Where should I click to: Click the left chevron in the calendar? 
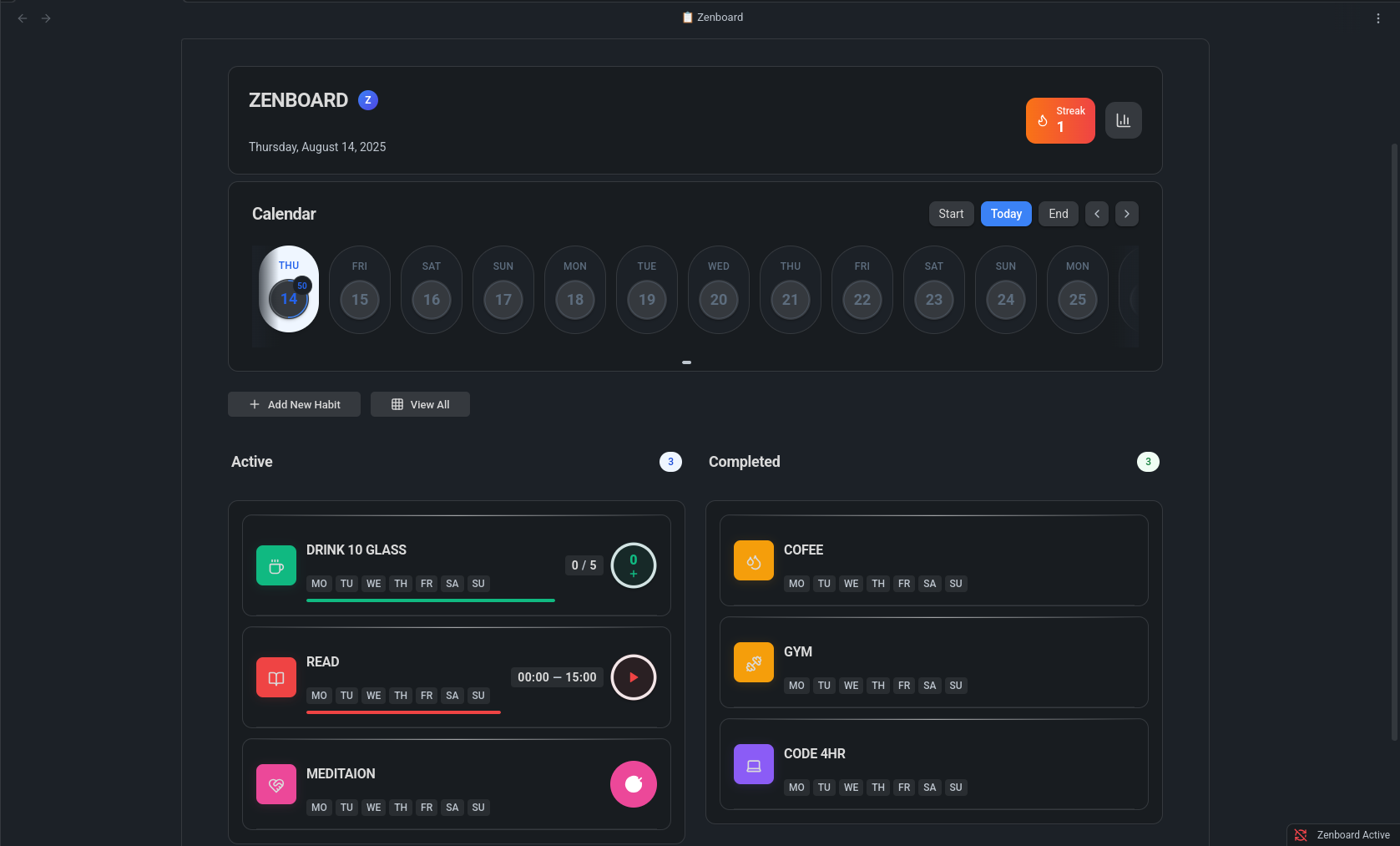(x=1096, y=214)
